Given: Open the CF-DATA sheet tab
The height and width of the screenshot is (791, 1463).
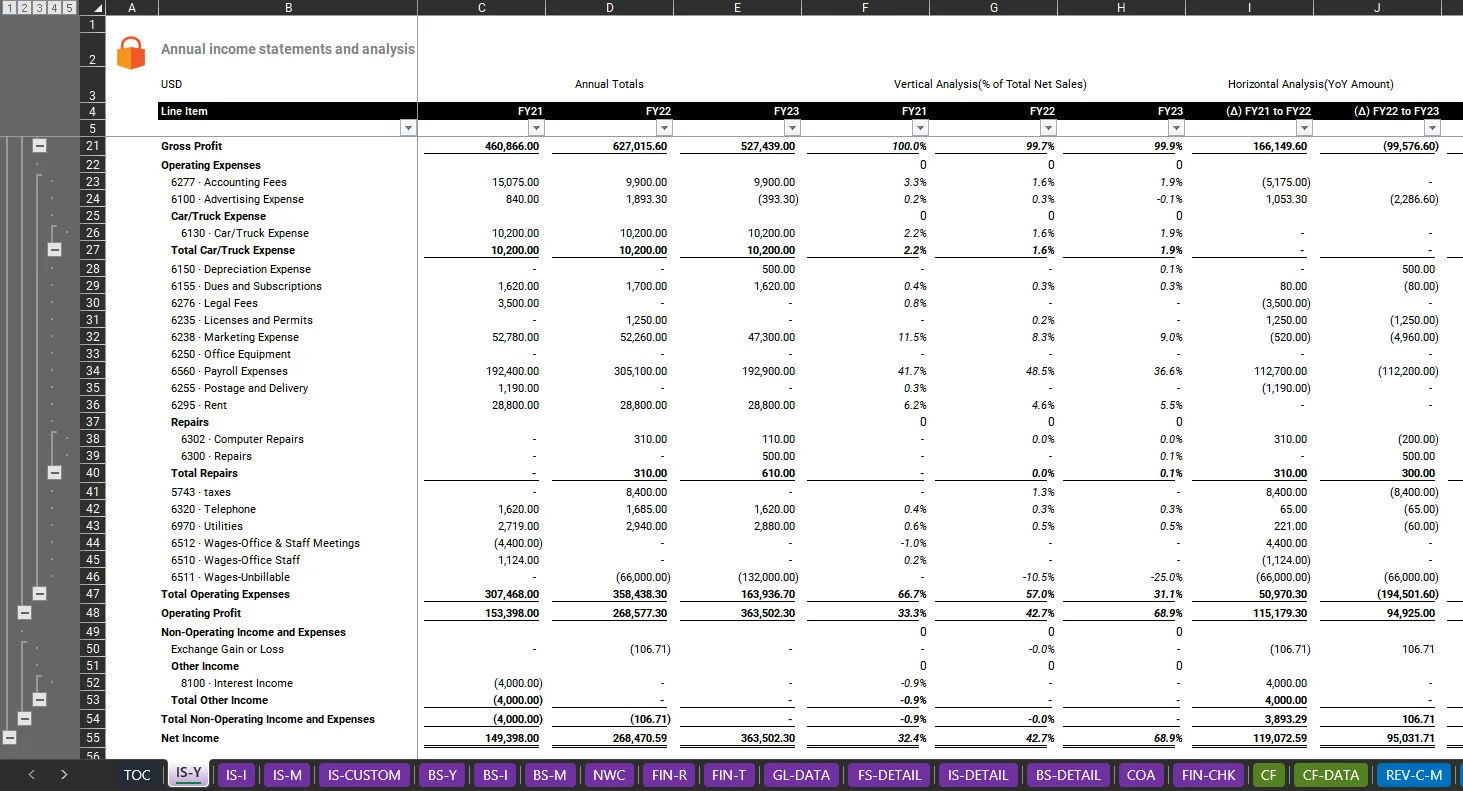Looking at the screenshot, I should coord(1329,775).
